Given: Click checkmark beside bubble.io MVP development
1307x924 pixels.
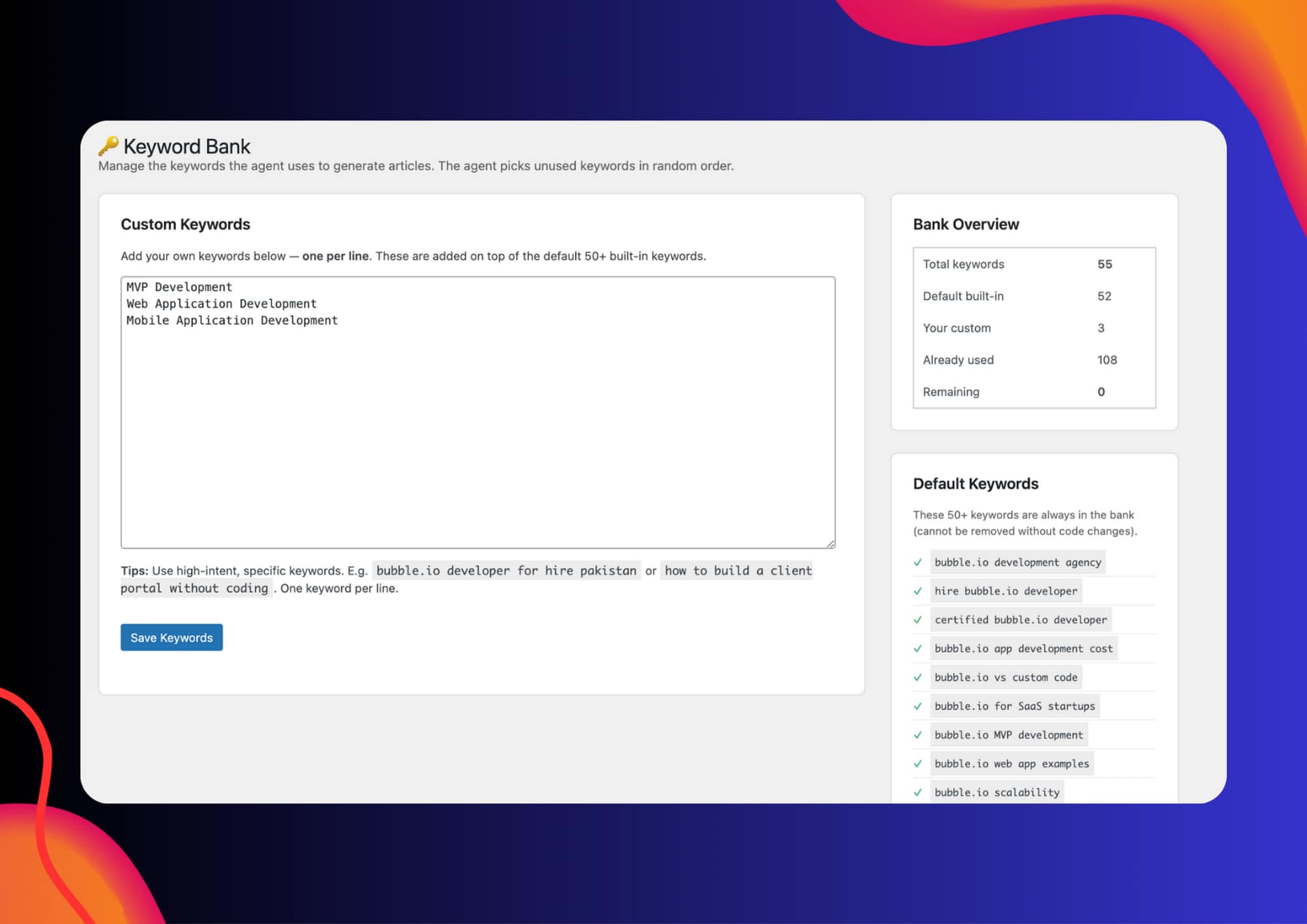Looking at the screenshot, I should 918,735.
